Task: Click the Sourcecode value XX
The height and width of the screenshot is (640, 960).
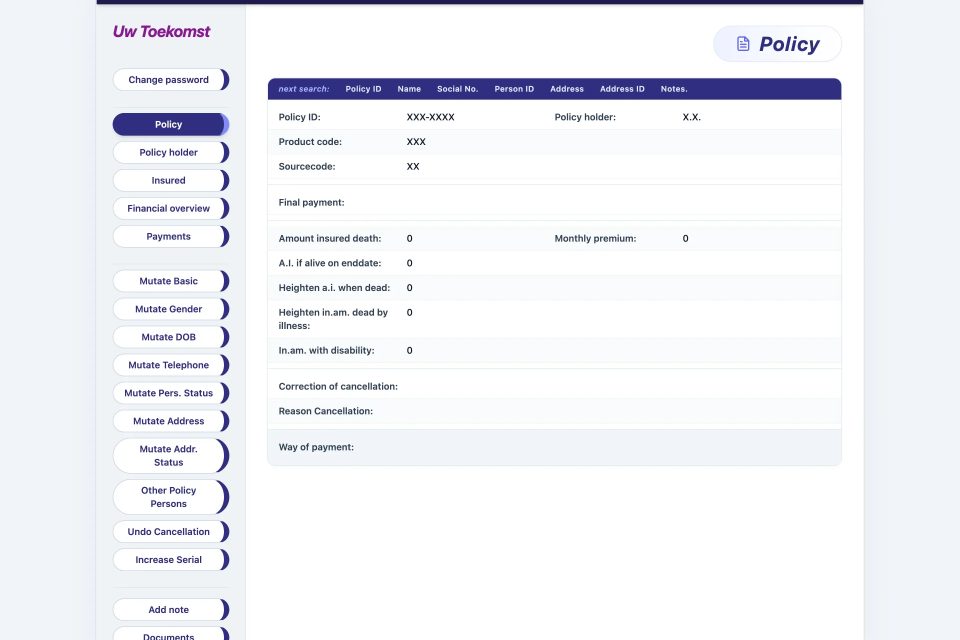Action: 413,167
